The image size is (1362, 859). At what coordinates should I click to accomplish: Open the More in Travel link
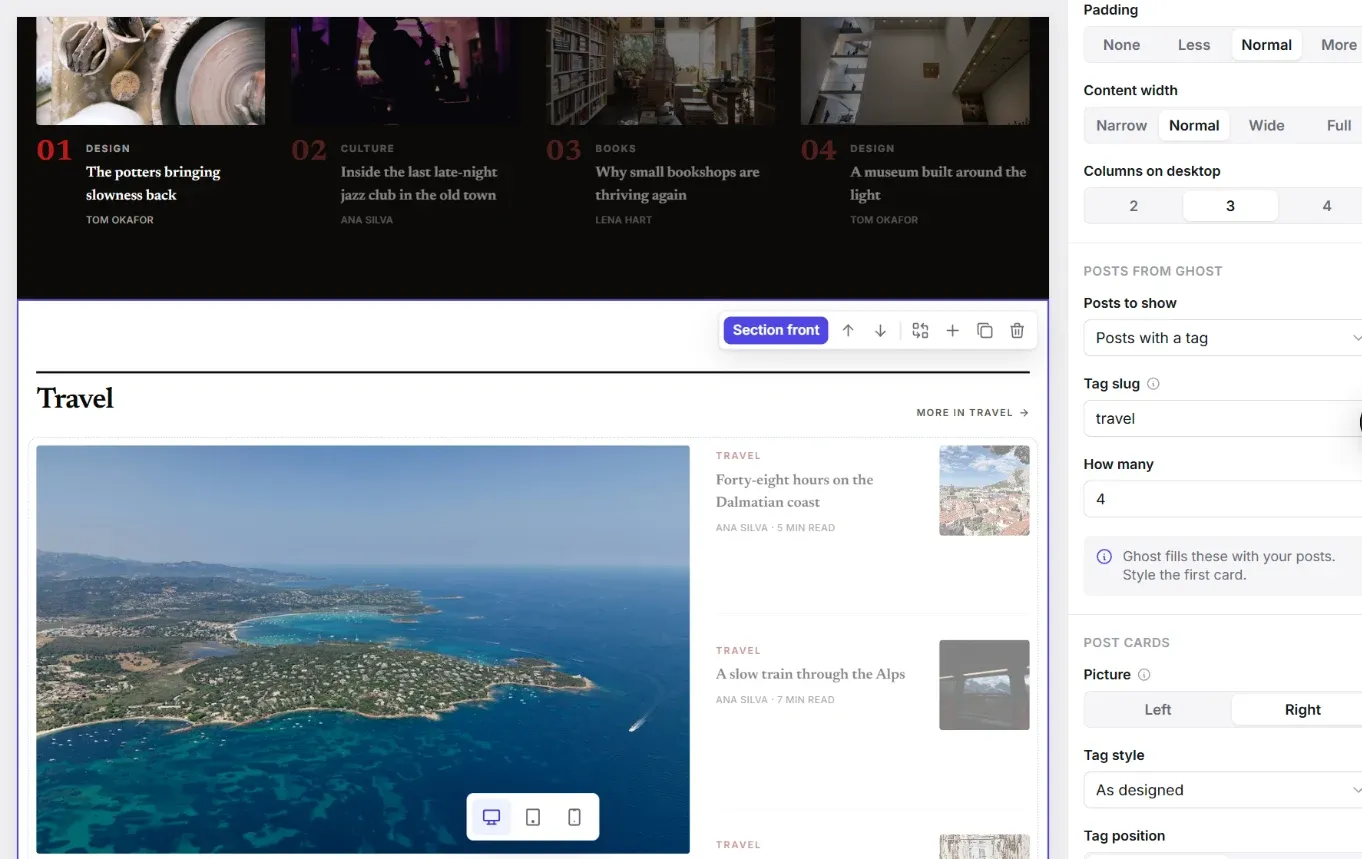click(972, 412)
